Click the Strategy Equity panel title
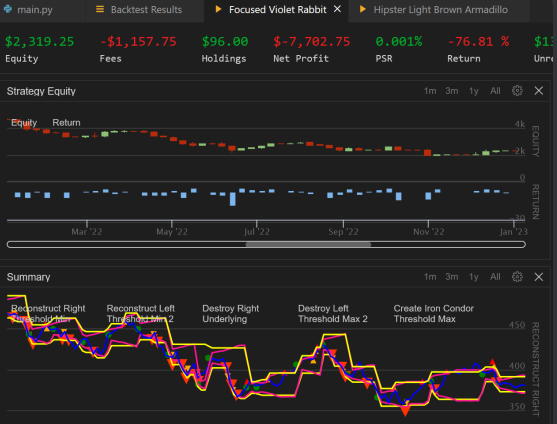Screen dimensions: 557x424 [x=41, y=91]
